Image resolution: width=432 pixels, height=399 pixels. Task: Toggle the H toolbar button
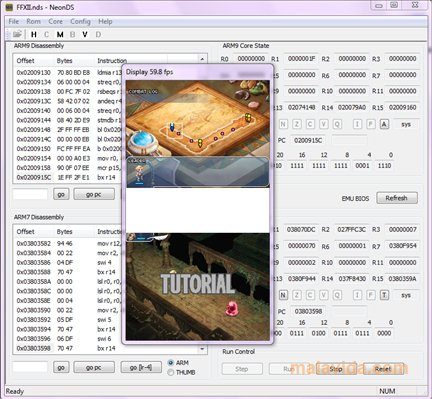(x=34, y=34)
